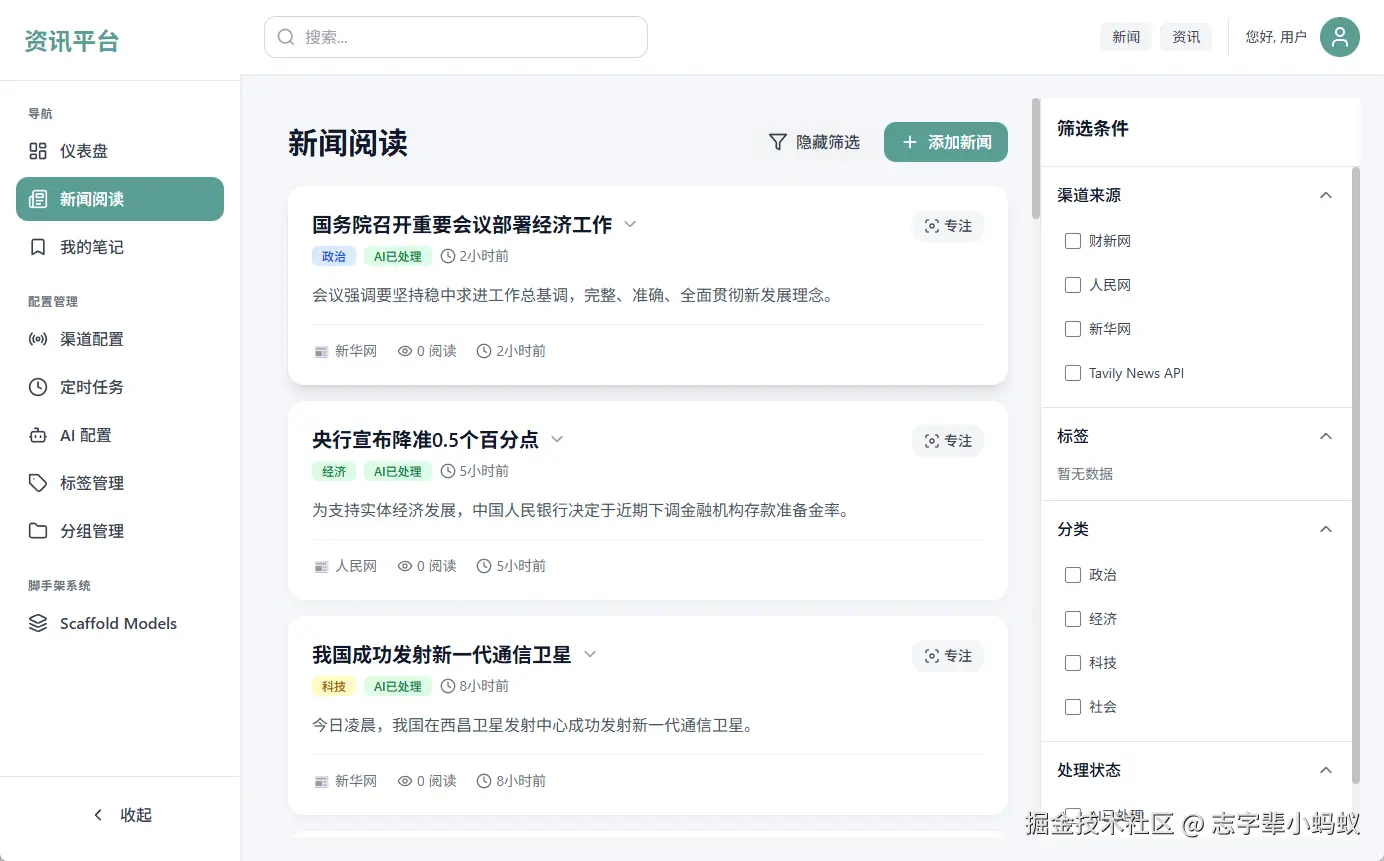
Task: Open the 我国成功发射新一代通信卫星 title
Action: pos(442,655)
